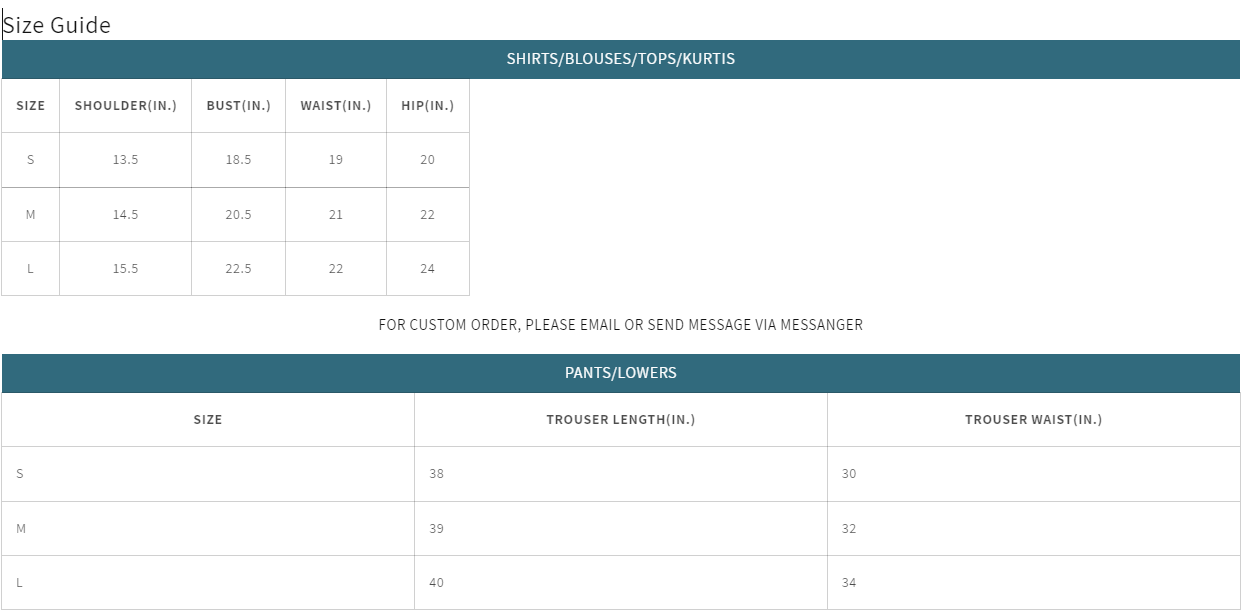The width and height of the screenshot is (1244, 616).
Task: Select the 13.5 shoulder measurement cell
Action: point(125,160)
